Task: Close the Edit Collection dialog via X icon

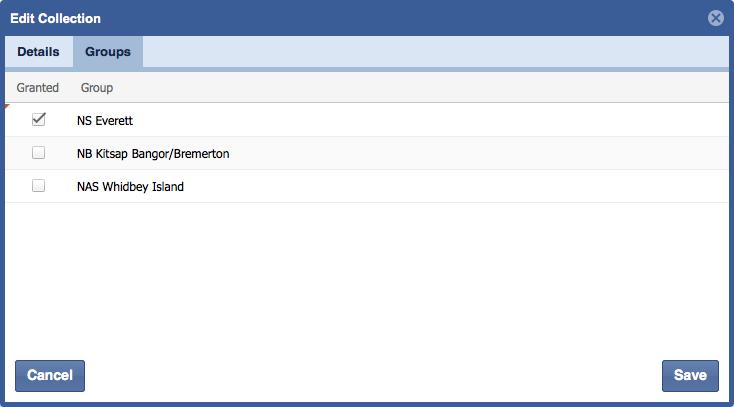Action: pos(715,18)
